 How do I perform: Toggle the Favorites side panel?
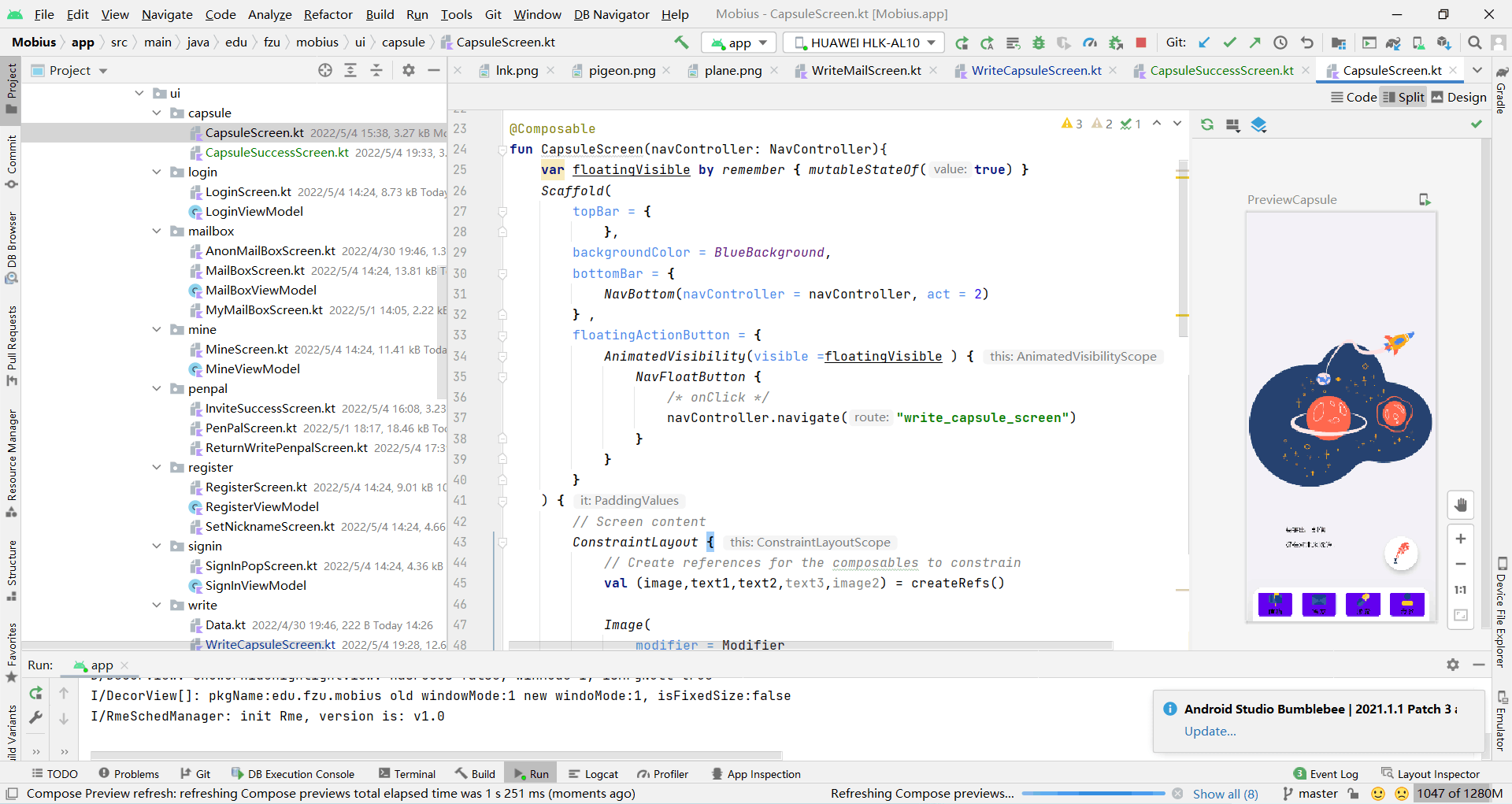point(11,653)
